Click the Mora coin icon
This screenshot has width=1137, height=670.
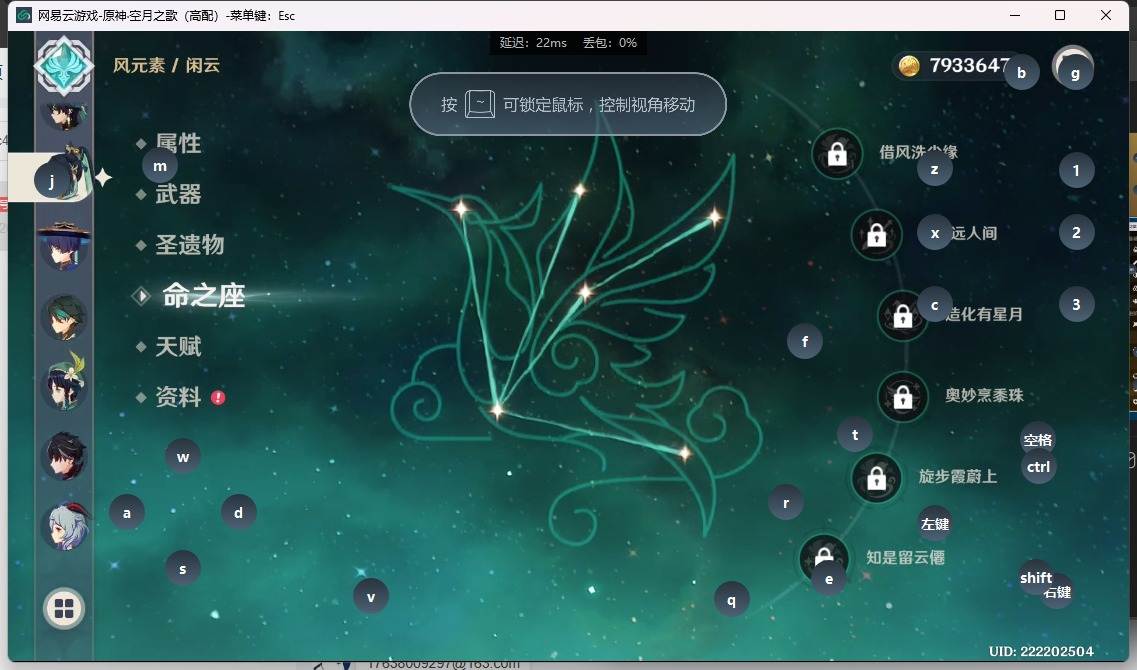point(909,66)
